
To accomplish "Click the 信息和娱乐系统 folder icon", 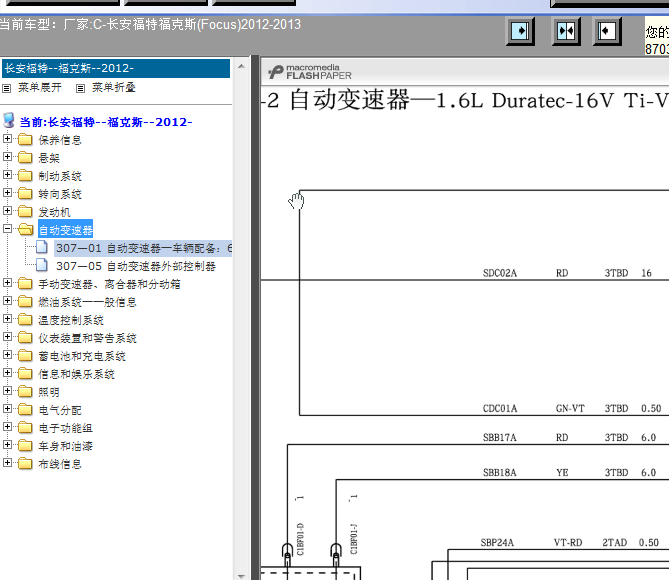I will (x=25, y=373).
